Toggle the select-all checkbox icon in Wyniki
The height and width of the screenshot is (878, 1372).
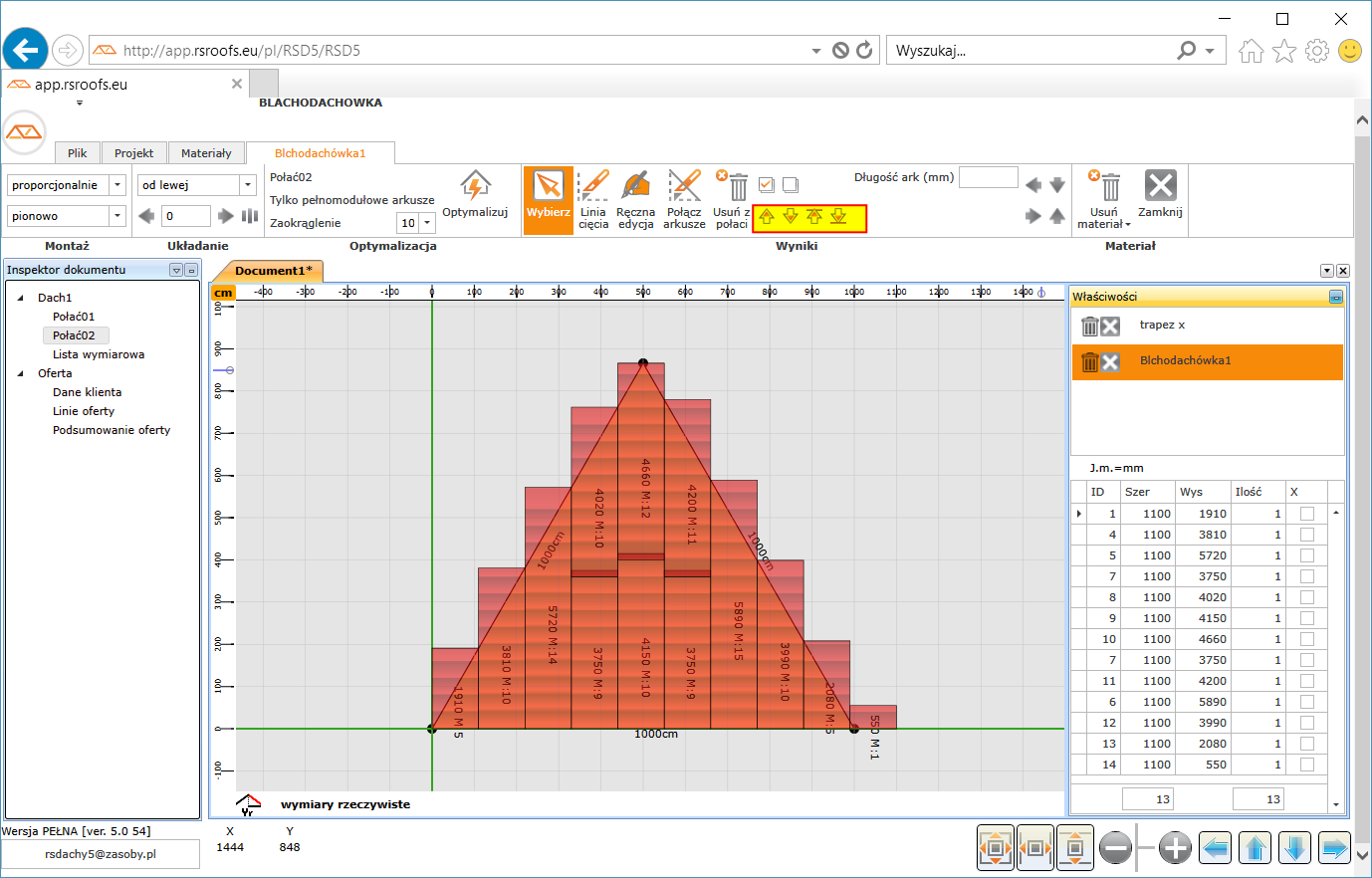(x=767, y=184)
